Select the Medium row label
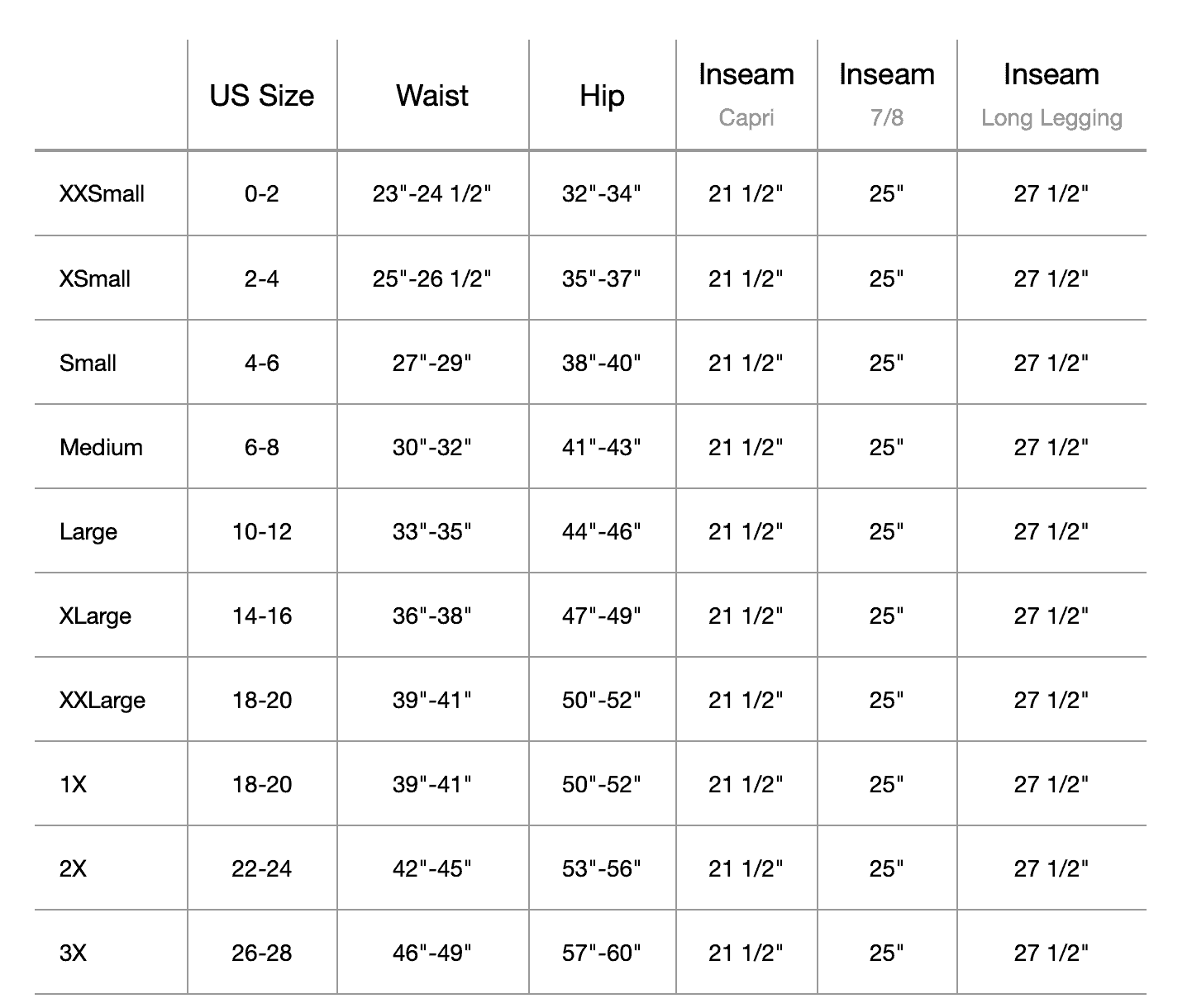 (101, 447)
